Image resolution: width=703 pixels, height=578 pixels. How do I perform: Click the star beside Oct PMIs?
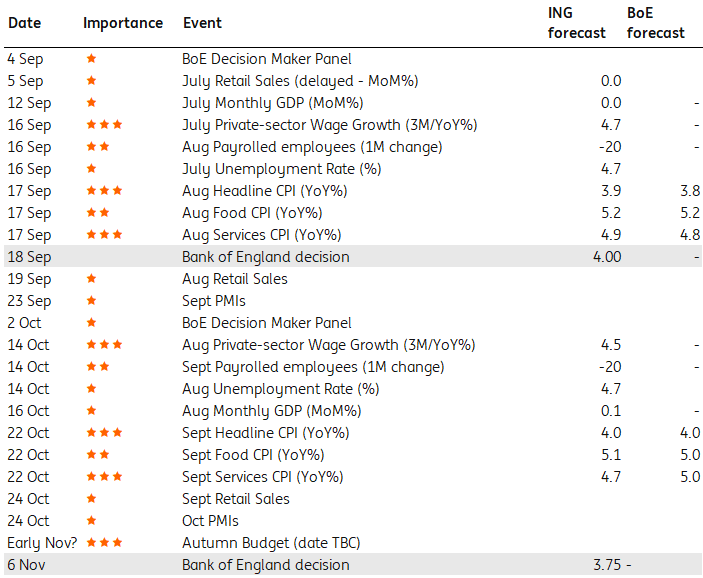click(91, 521)
